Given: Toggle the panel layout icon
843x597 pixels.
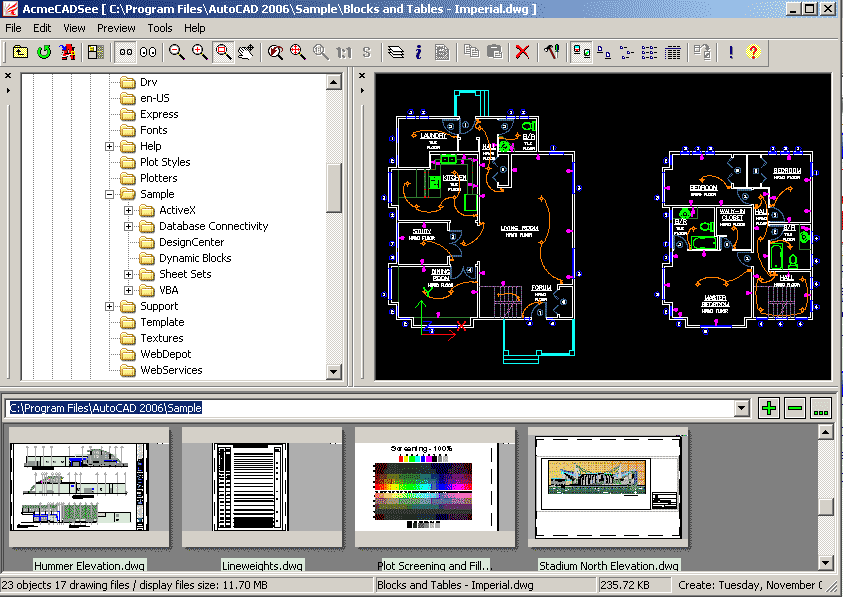Looking at the screenshot, I should (x=96, y=52).
